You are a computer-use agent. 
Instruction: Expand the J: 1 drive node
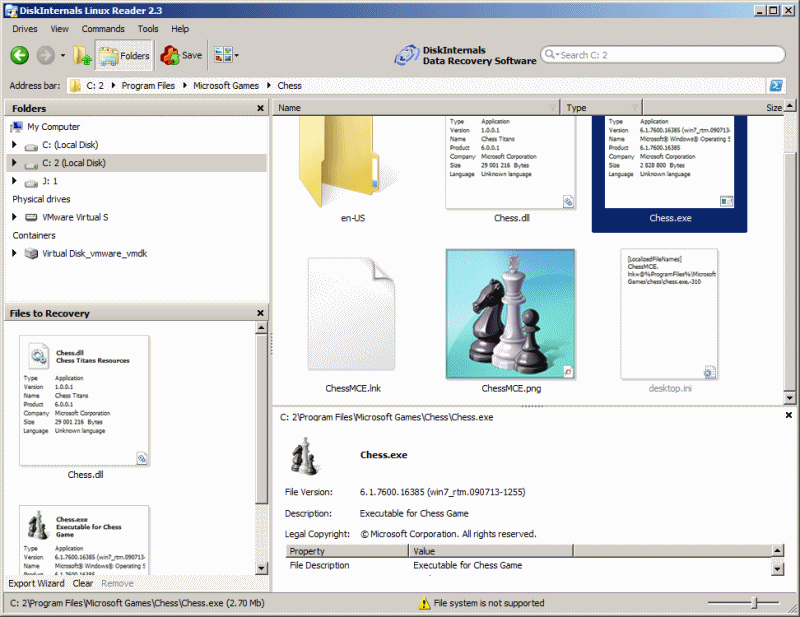[14, 181]
